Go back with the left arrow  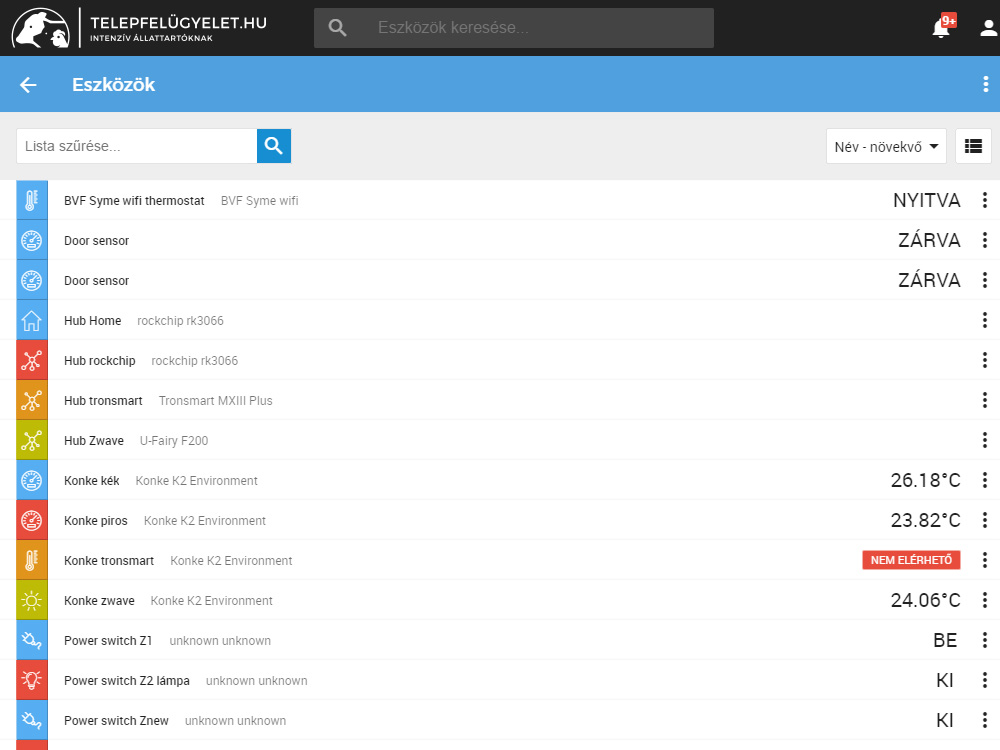pyautogui.click(x=28, y=84)
